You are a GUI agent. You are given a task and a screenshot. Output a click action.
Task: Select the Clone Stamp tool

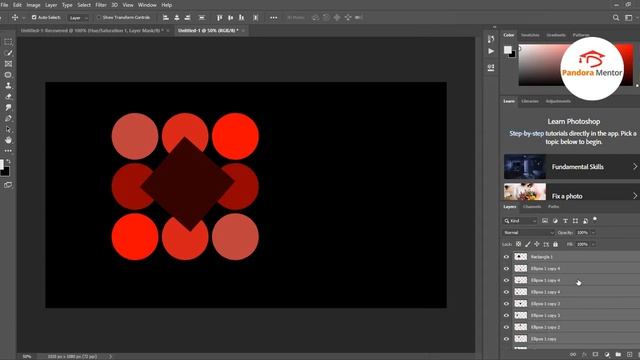pos(8,86)
